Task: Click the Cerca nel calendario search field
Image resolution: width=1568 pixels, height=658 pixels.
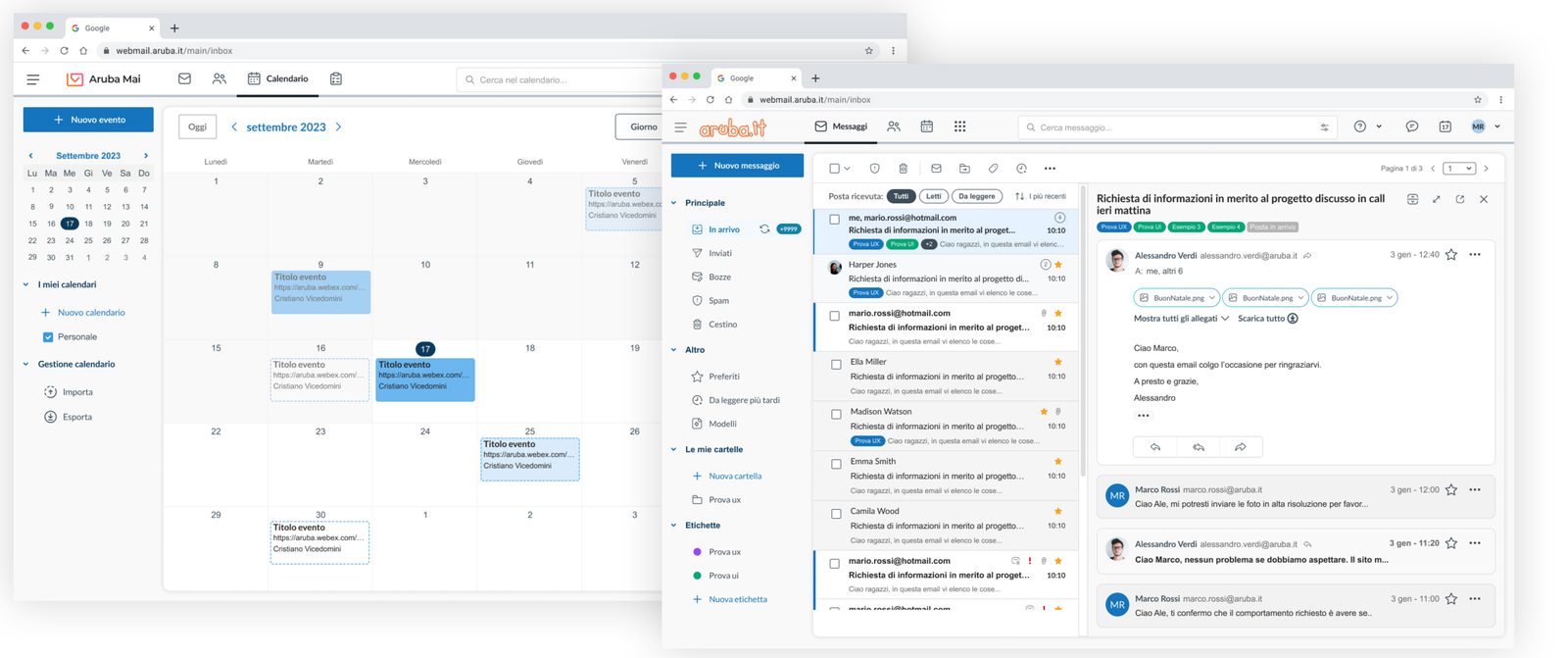Action: coord(560,79)
